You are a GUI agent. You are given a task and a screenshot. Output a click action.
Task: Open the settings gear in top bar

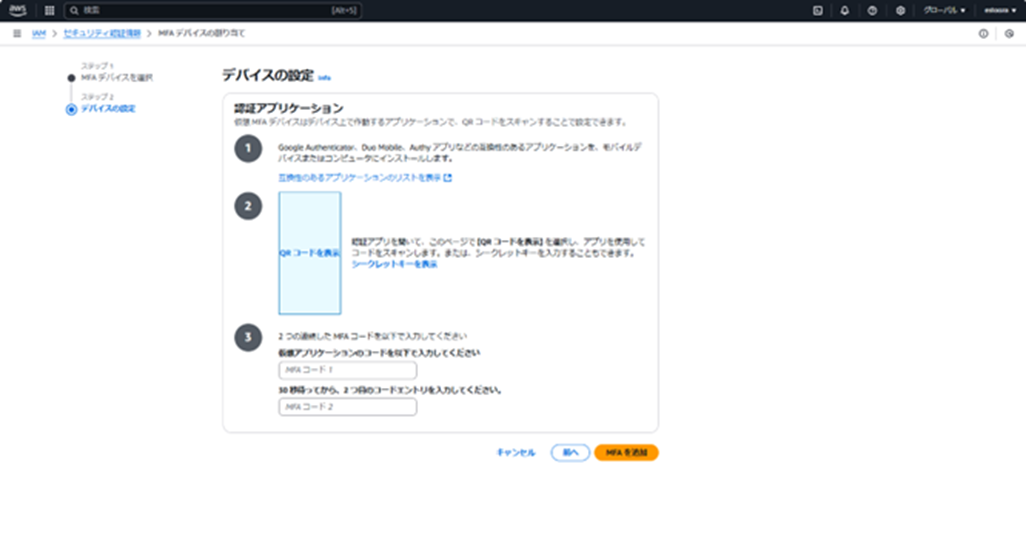(900, 10)
